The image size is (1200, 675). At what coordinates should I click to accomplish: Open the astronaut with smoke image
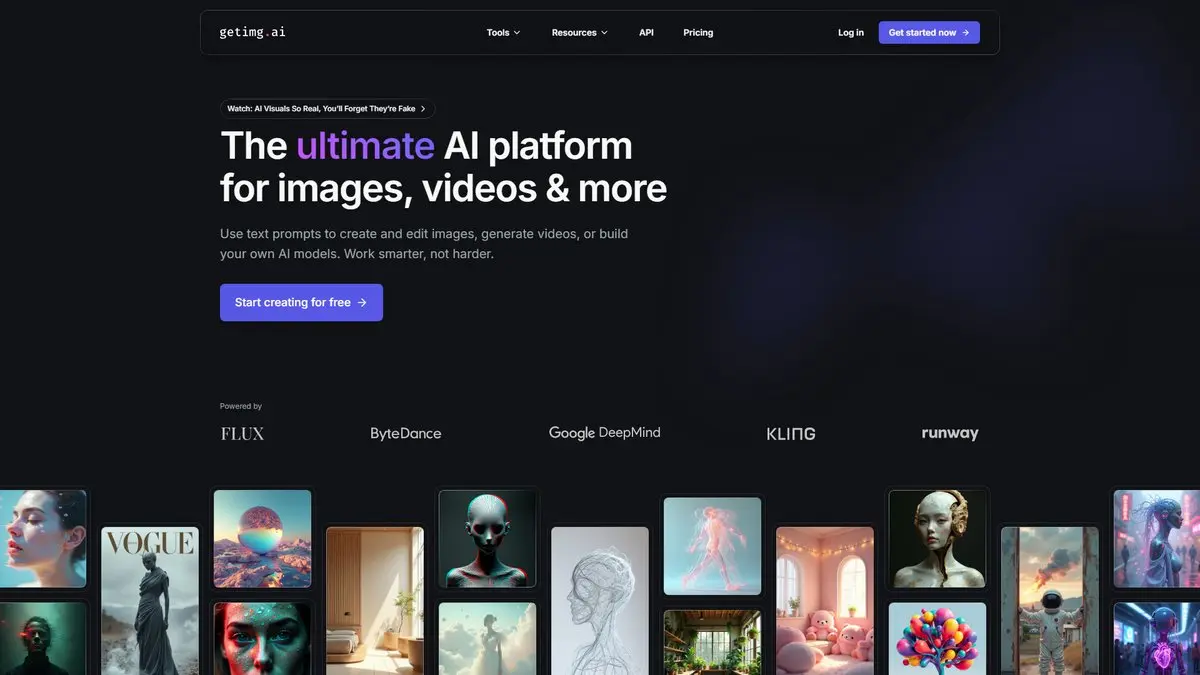[1050, 600]
